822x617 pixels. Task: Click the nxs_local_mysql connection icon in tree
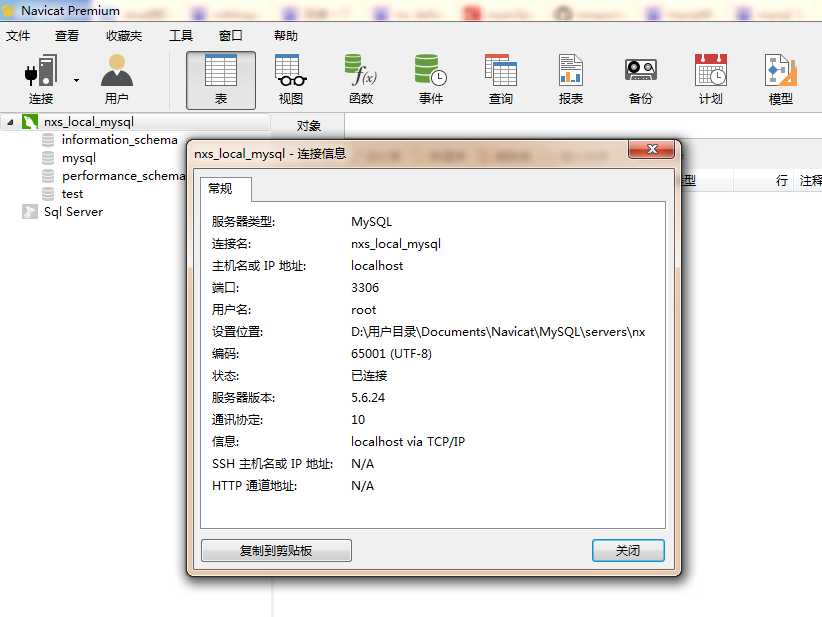point(30,122)
